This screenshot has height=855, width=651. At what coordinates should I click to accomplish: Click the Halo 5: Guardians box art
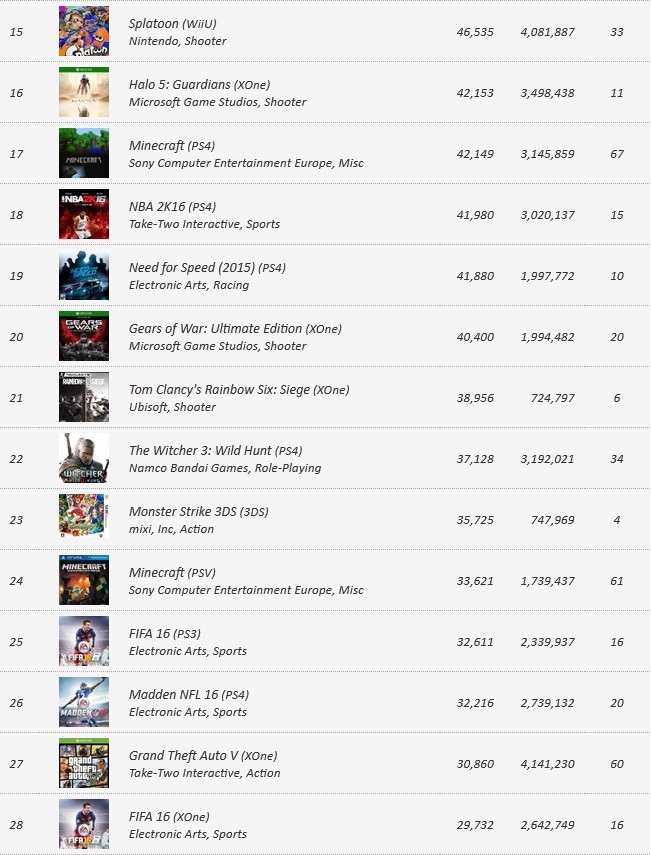coord(84,92)
